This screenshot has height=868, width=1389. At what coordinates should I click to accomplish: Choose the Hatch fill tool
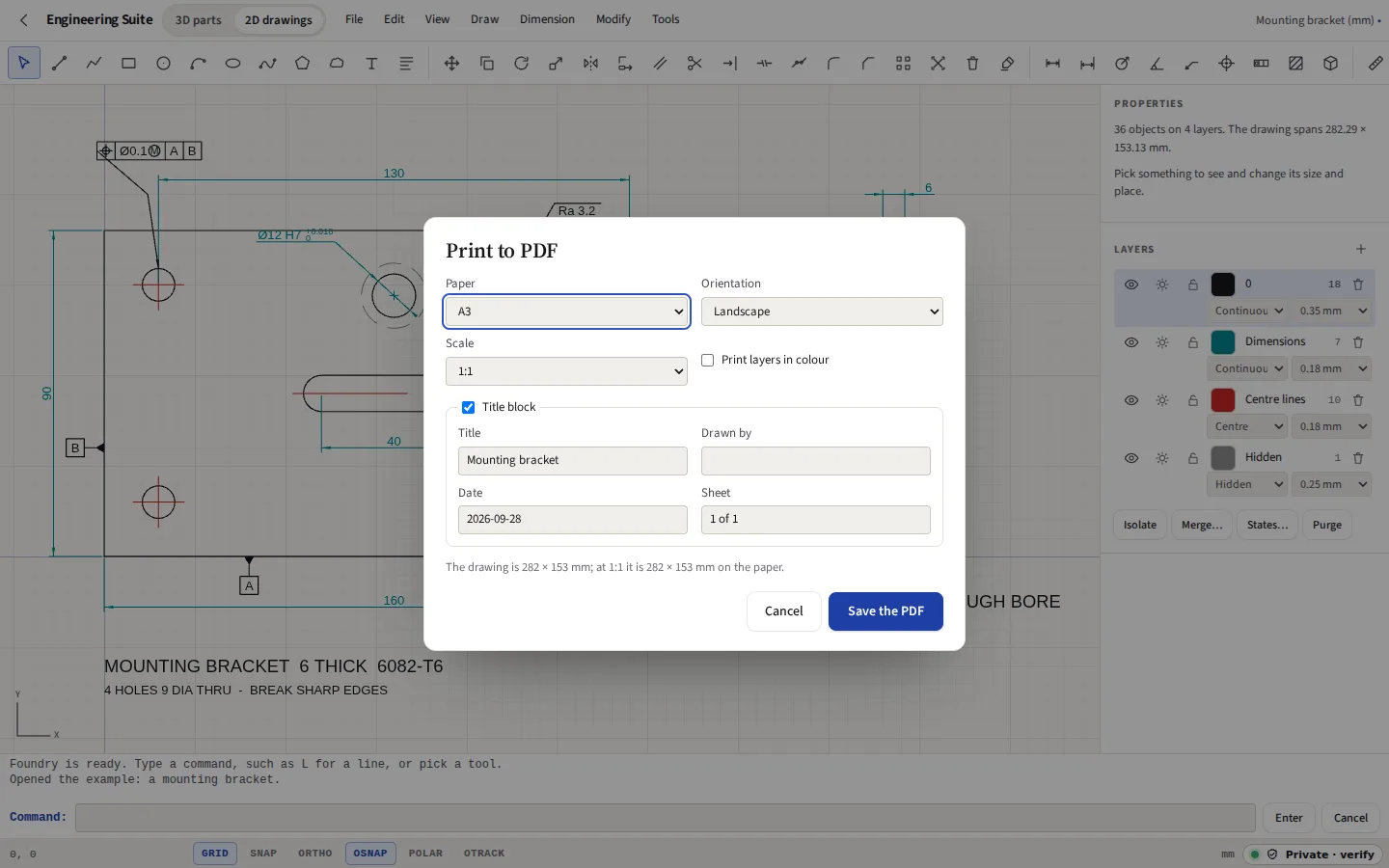click(1295, 64)
